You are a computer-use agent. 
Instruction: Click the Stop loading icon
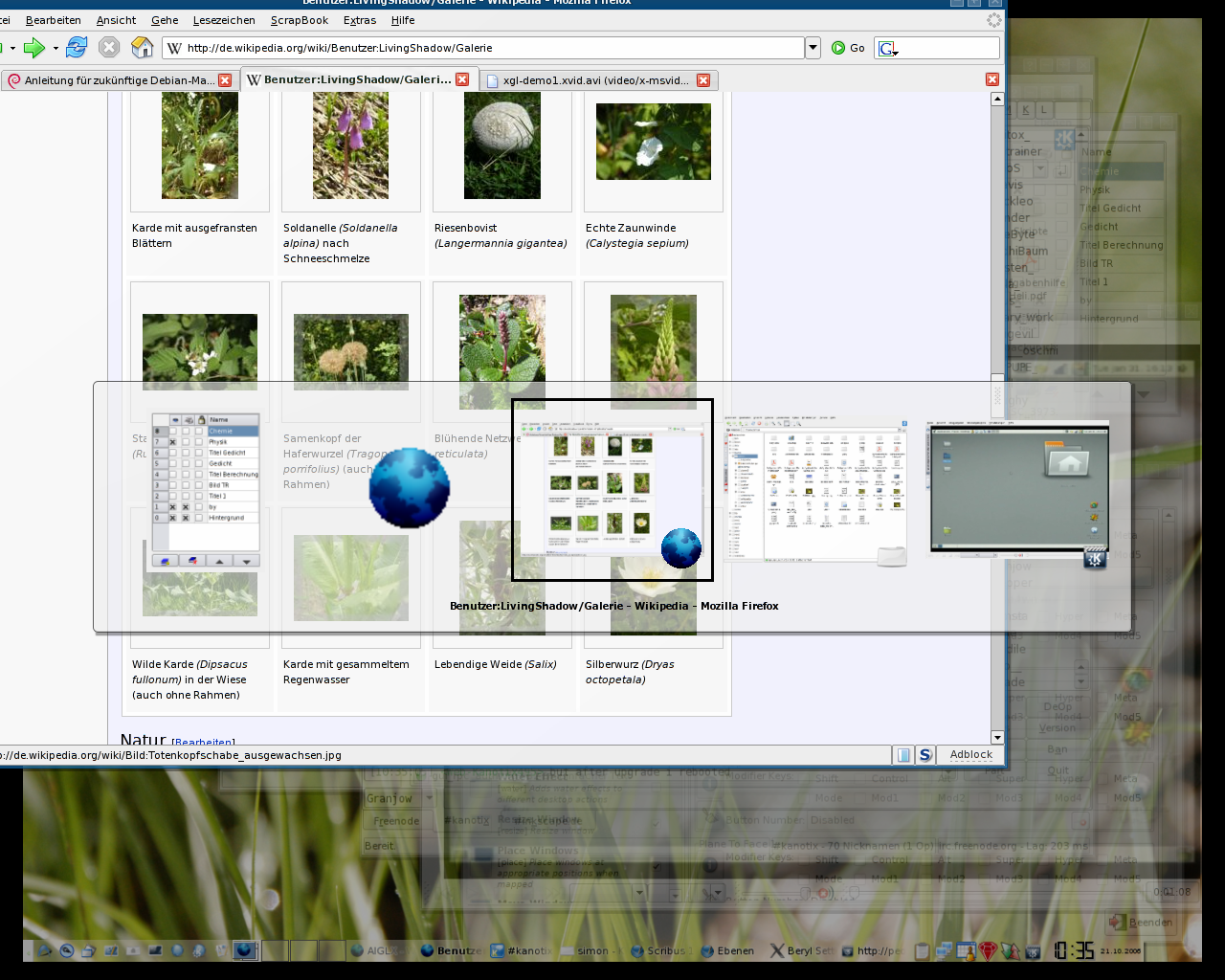[x=109, y=48]
